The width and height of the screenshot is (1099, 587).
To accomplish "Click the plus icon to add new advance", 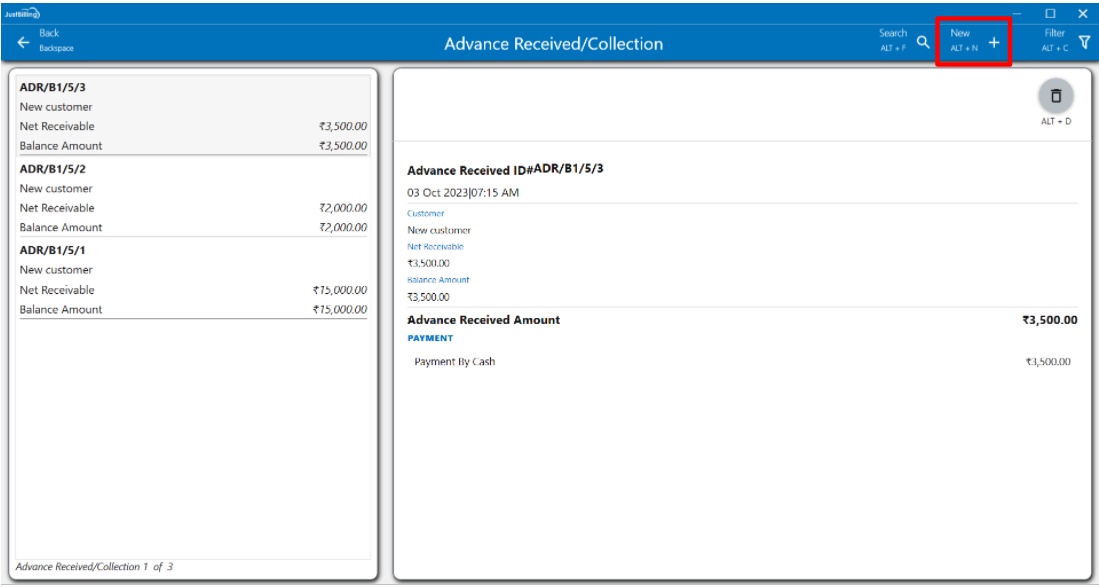I will click(994, 43).
